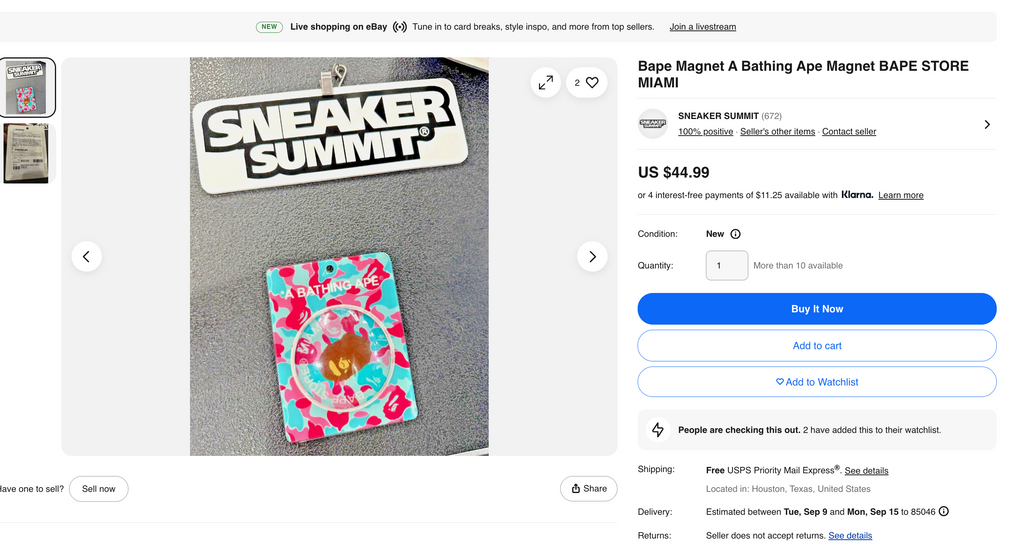Open Seller's other items link

pyautogui.click(x=777, y=132)
